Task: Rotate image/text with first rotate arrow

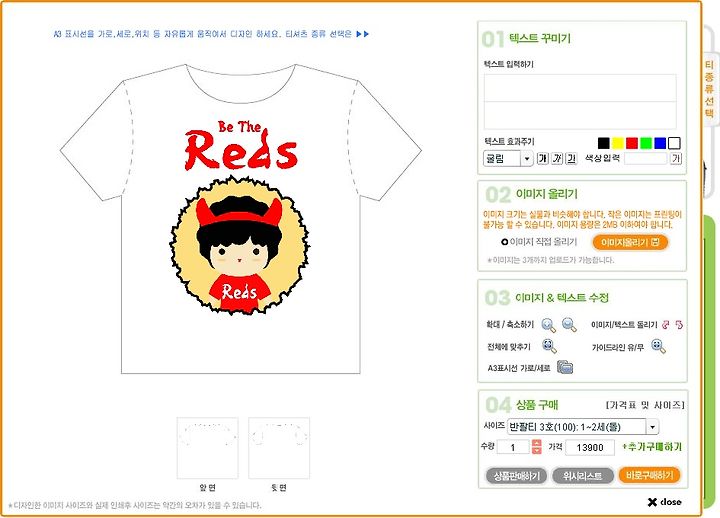Action: 666,325
